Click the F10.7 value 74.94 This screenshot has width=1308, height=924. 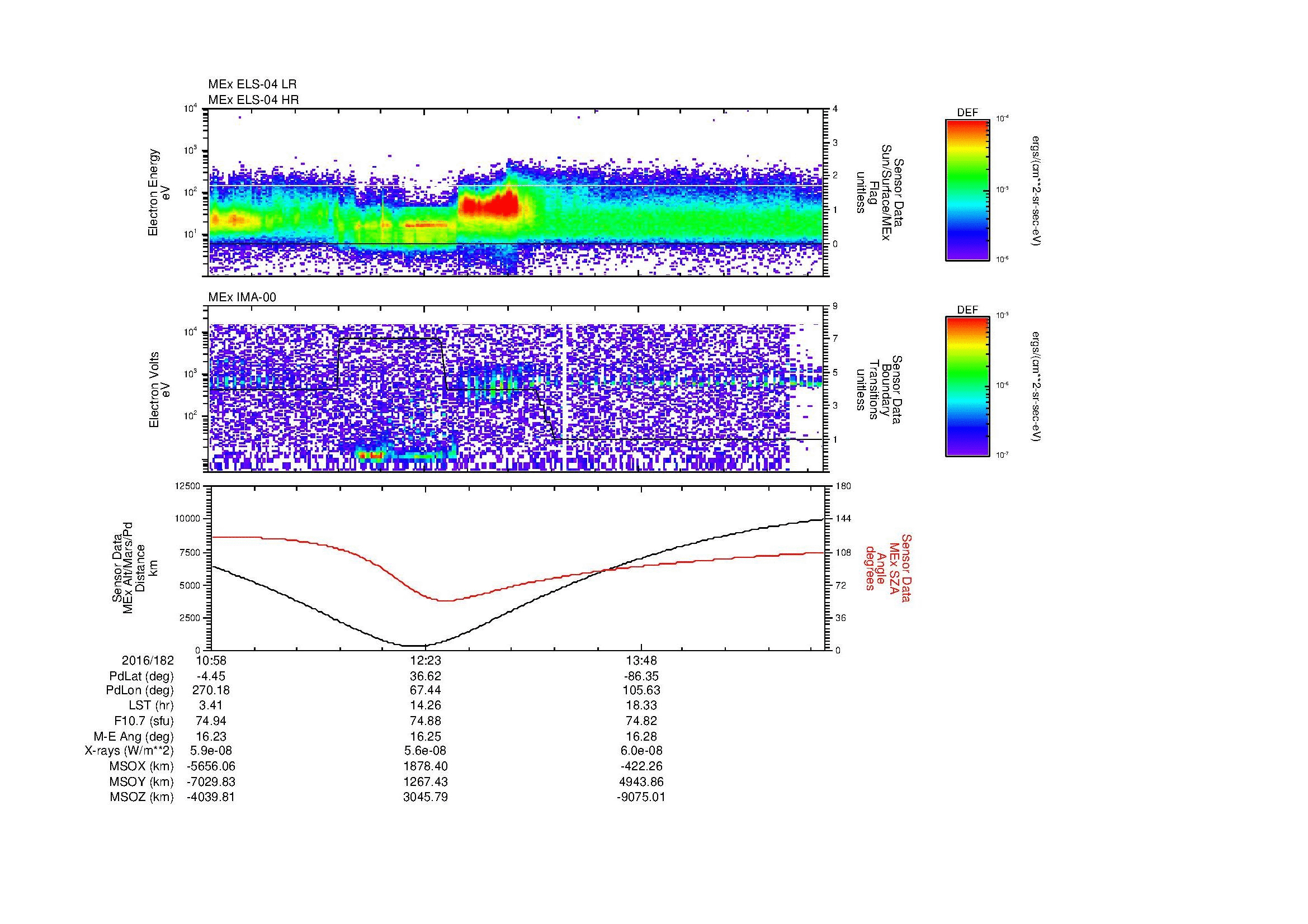click(x=211, y=721)
